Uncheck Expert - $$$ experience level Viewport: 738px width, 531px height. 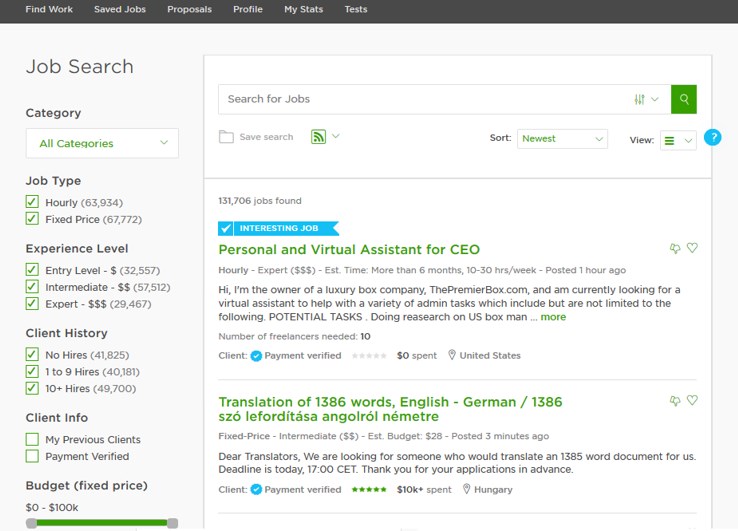pyautogui.click(x=32, y=304)
